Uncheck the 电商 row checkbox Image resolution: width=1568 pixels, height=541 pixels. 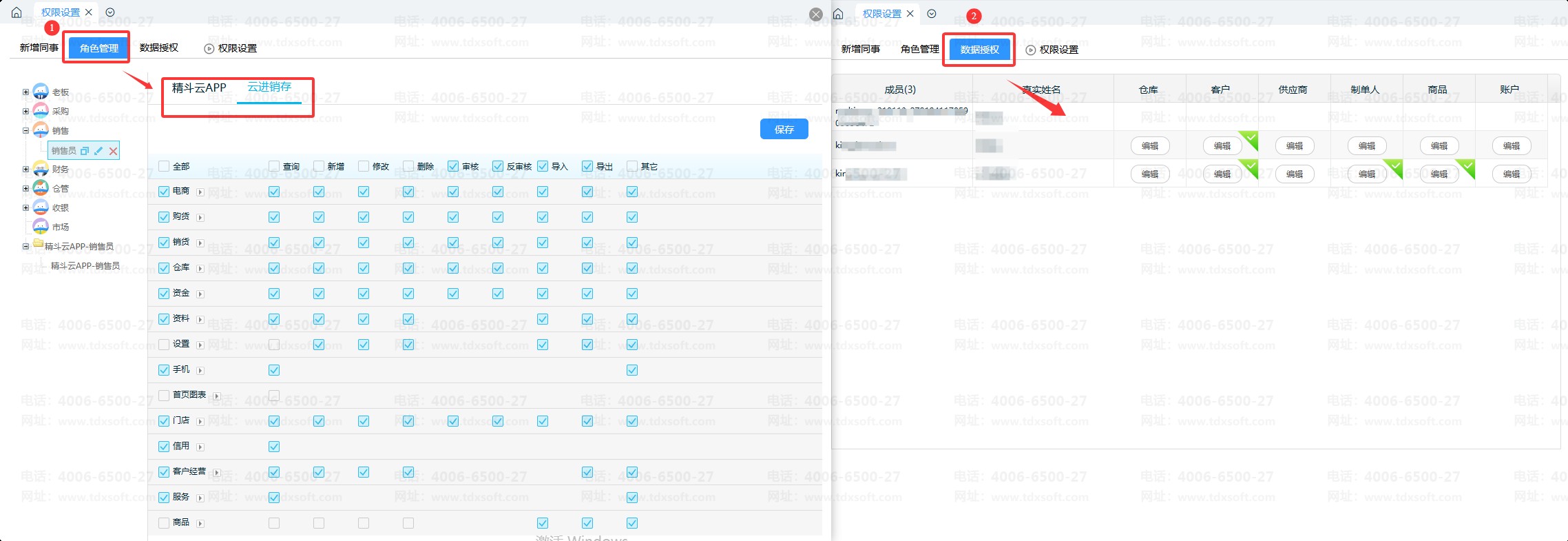click(164, 192)
